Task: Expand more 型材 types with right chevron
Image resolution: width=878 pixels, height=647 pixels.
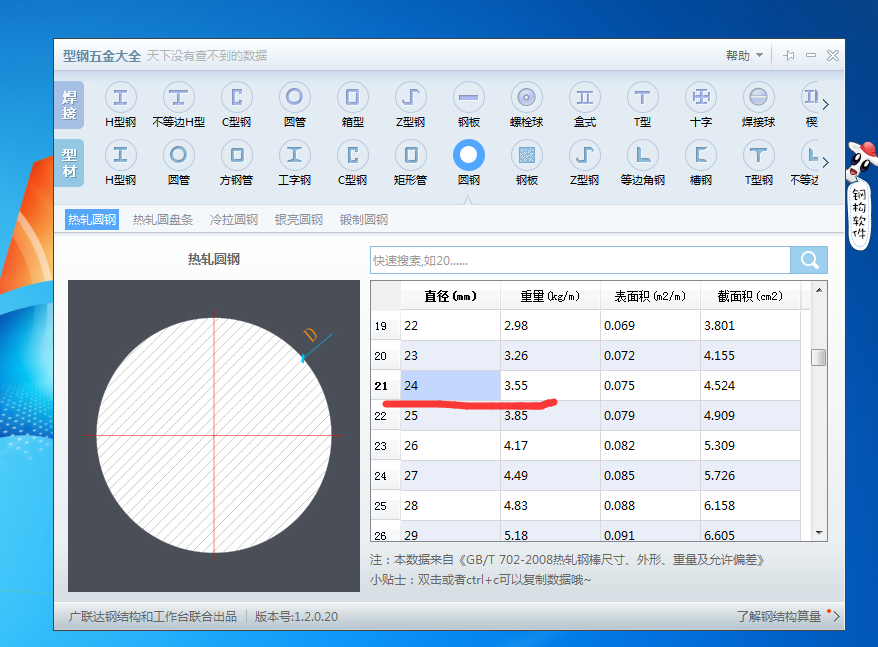Action: pos(825,162)
